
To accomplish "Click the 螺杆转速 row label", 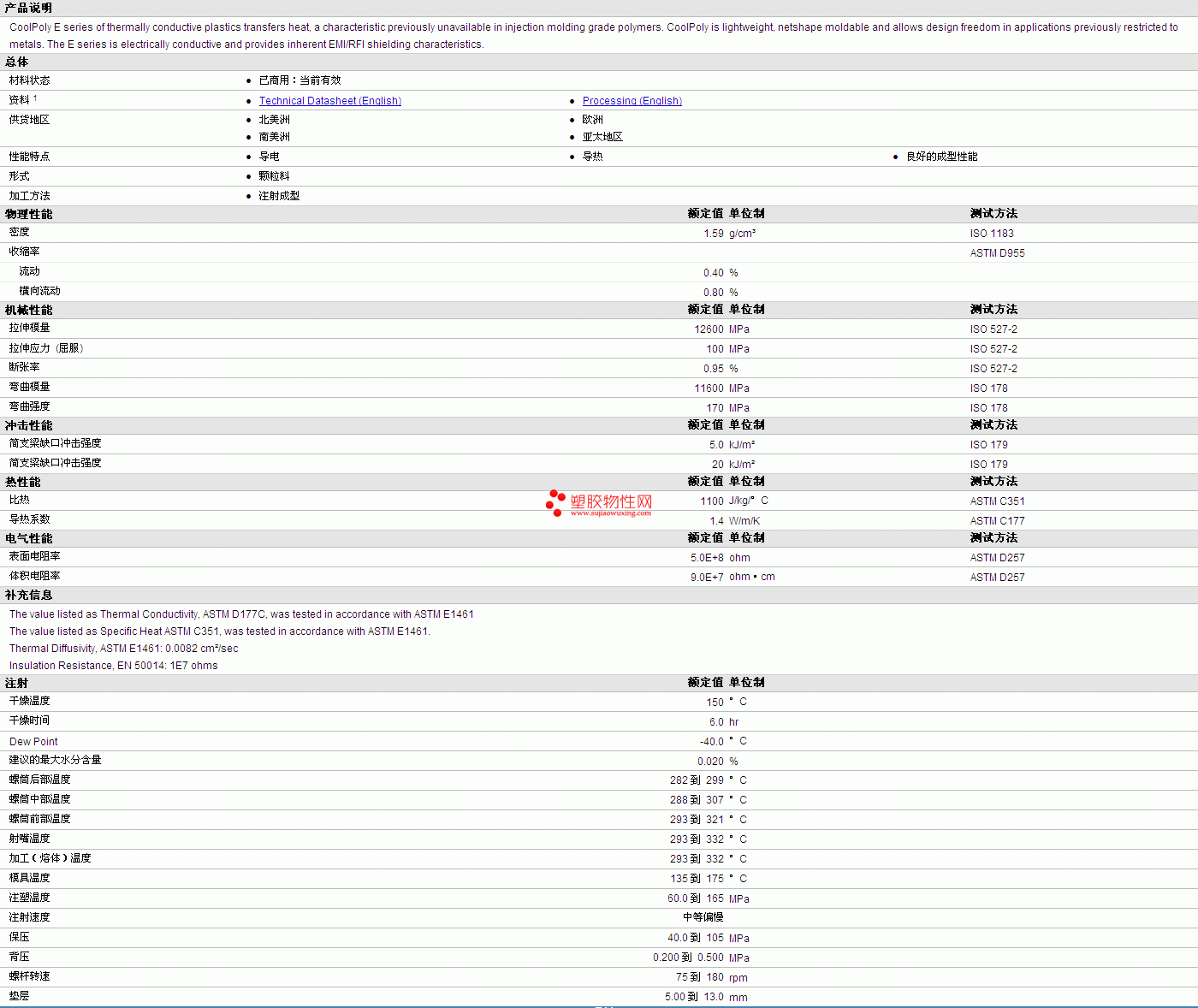I will pos(29,976).
